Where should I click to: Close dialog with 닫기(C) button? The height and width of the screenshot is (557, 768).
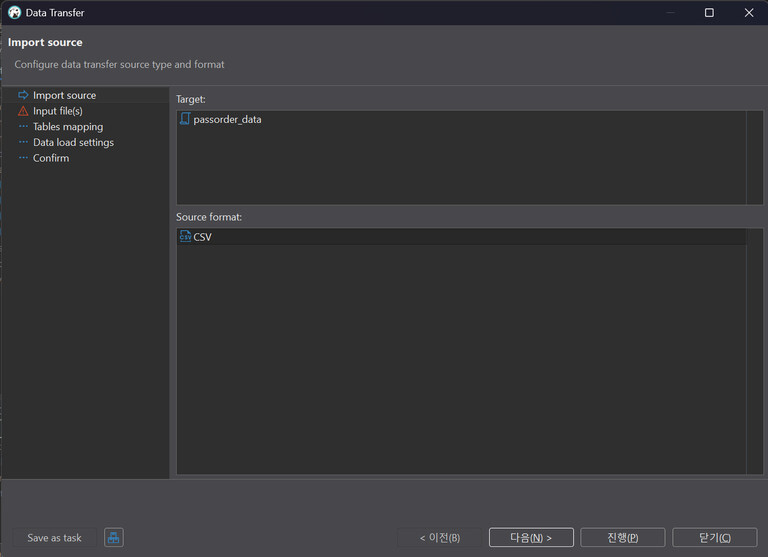(715, 538)
